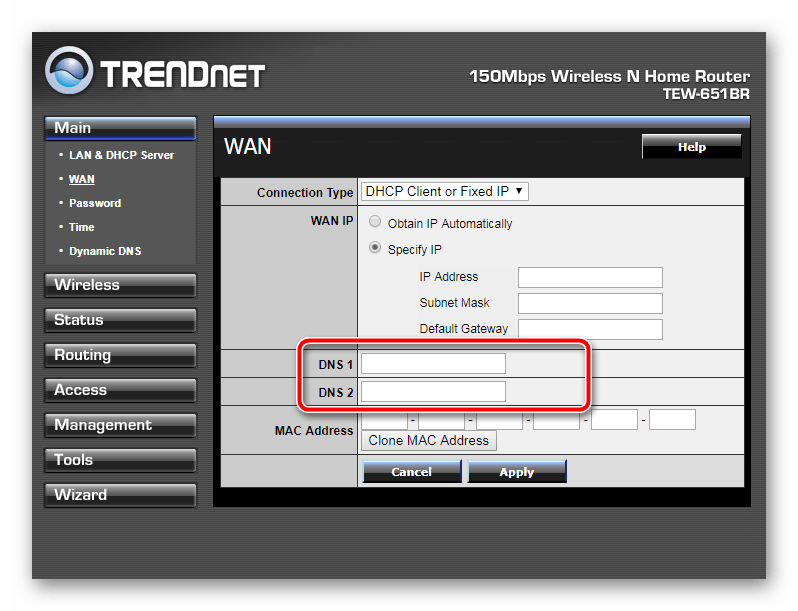Open LAN & DHCP Server page
The width and height of the screenshot is (798, 611).
point(121,155)
